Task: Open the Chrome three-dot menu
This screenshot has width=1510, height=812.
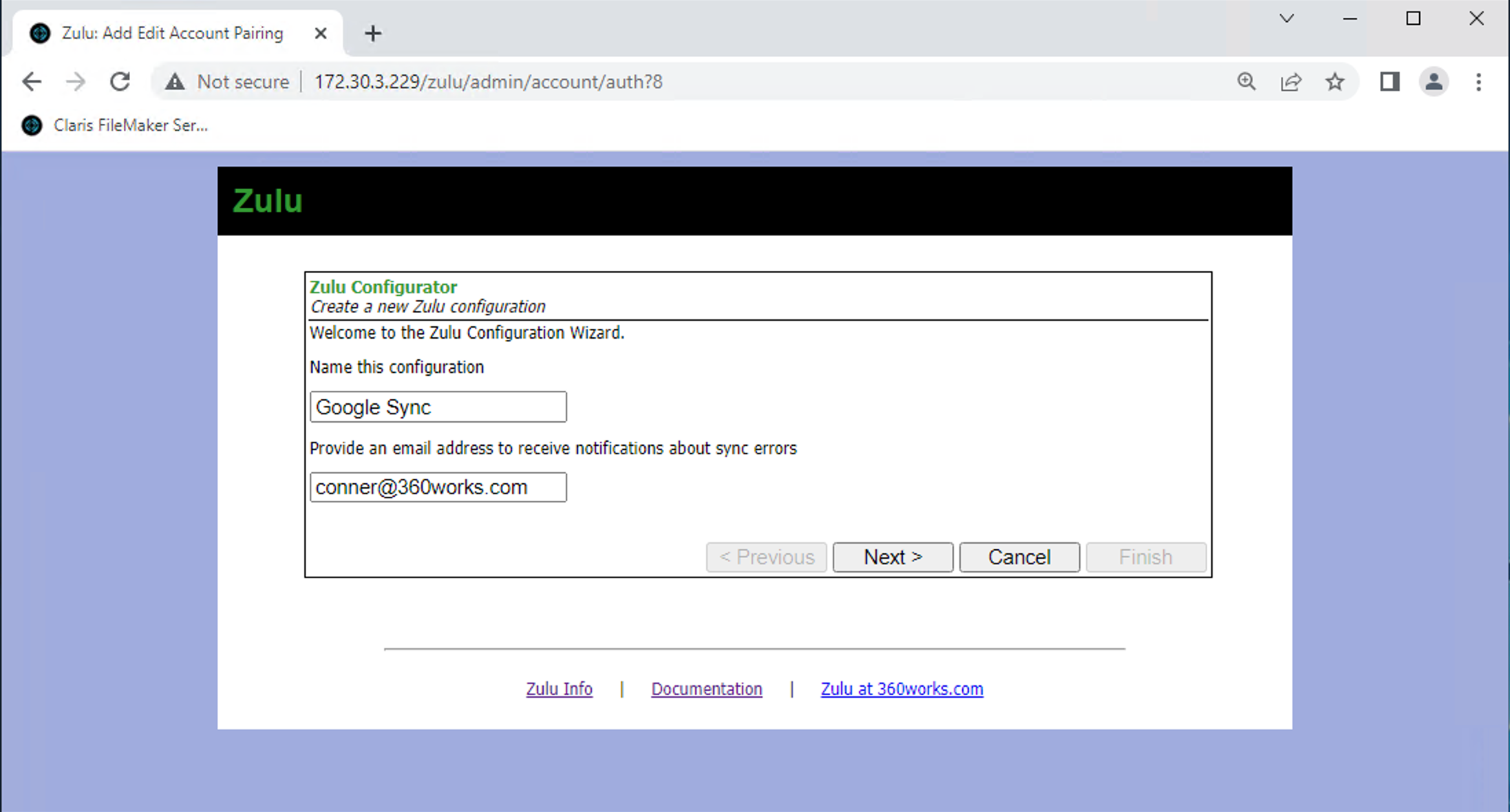Action: (x=1478, y=82)
